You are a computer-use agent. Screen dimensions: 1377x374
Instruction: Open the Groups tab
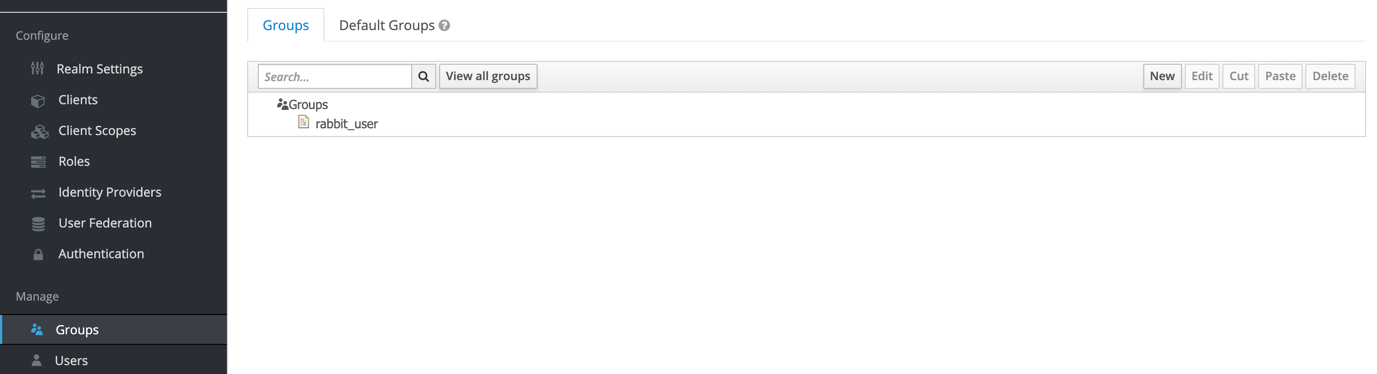(286, 25)
